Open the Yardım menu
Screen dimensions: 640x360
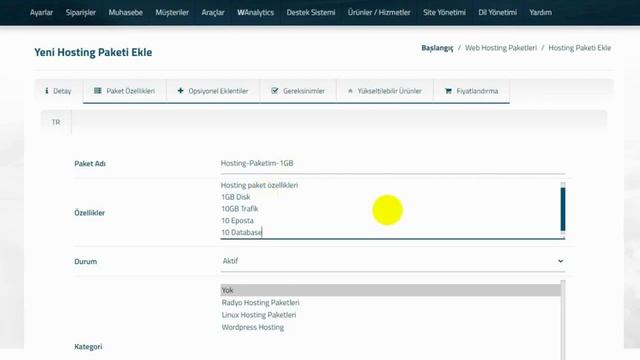540,13
